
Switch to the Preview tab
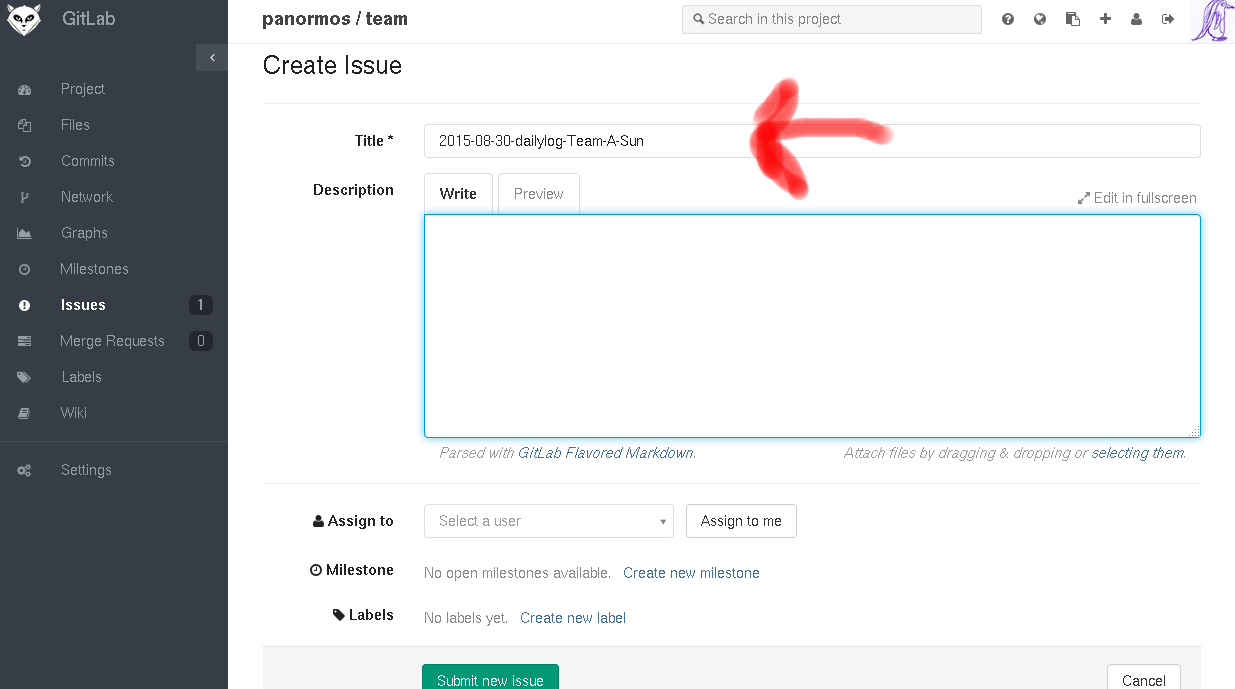tap(538, 194)
